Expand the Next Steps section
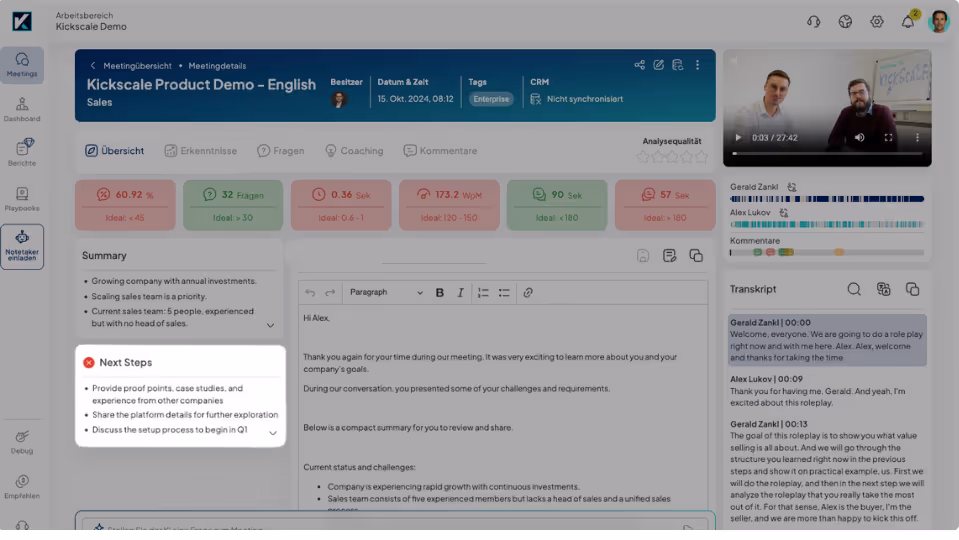The width and height of the screenshot is (959, 540). click(x=273, y=433)
